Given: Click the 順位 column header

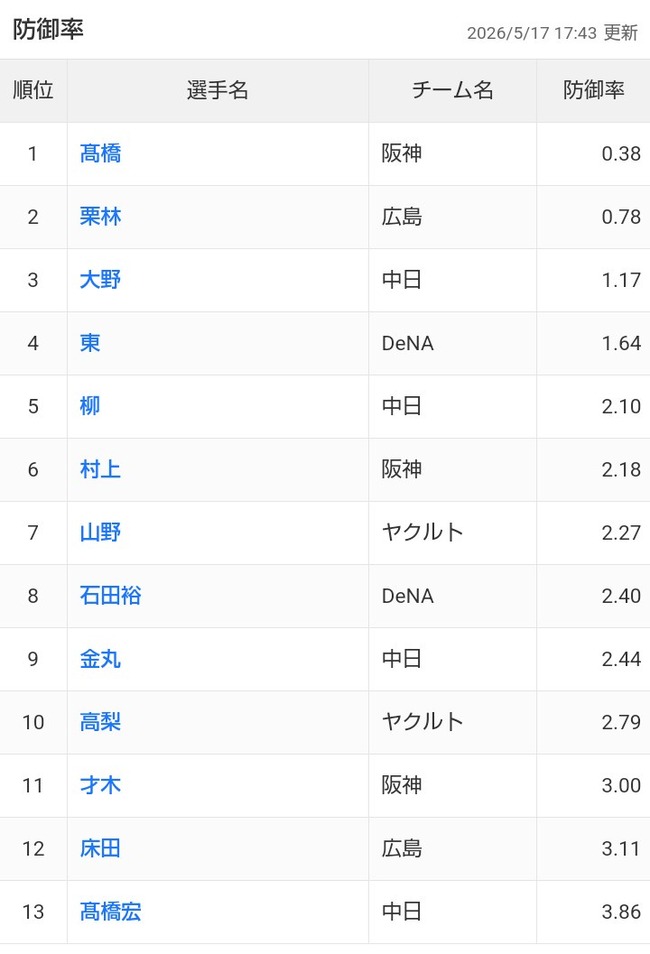Looking at the screenshot, I should 33,91.
